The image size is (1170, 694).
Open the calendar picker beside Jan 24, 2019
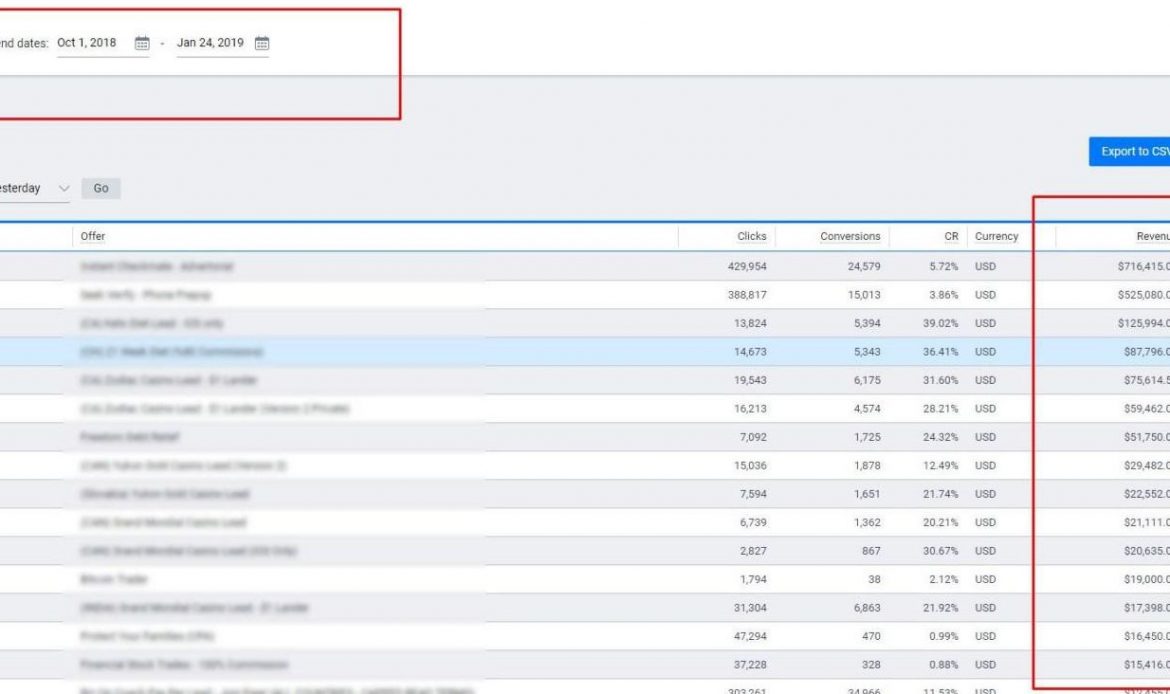point(262,43)
